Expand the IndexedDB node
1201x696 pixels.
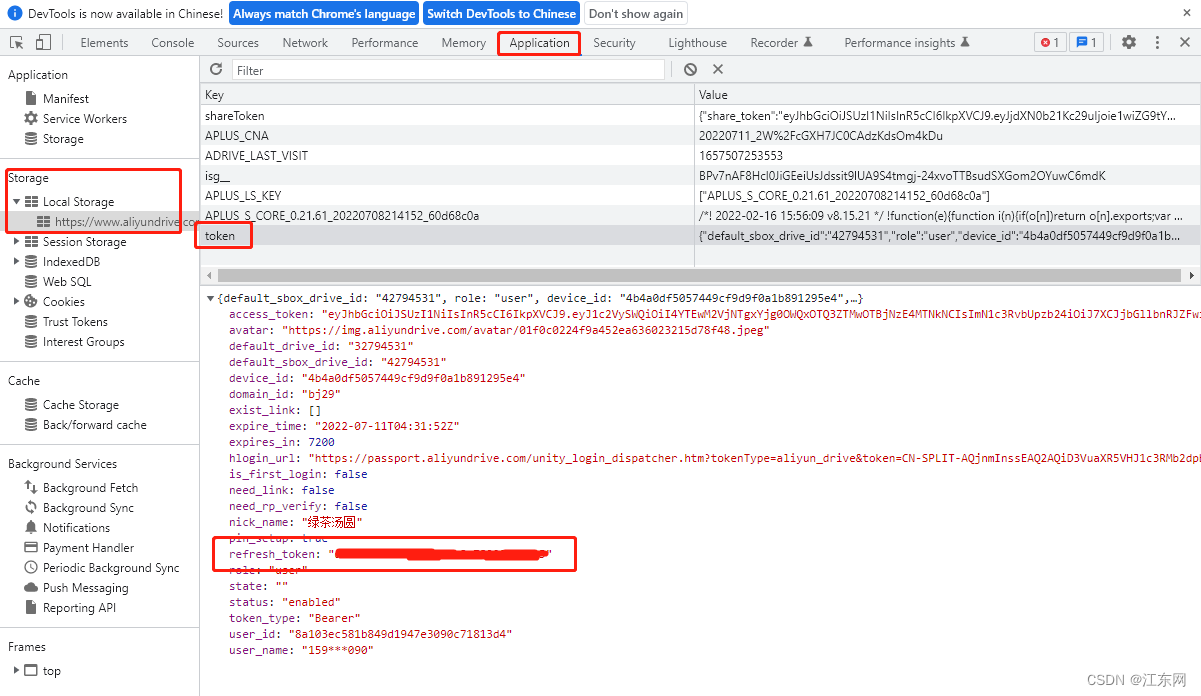coord(17,262)
